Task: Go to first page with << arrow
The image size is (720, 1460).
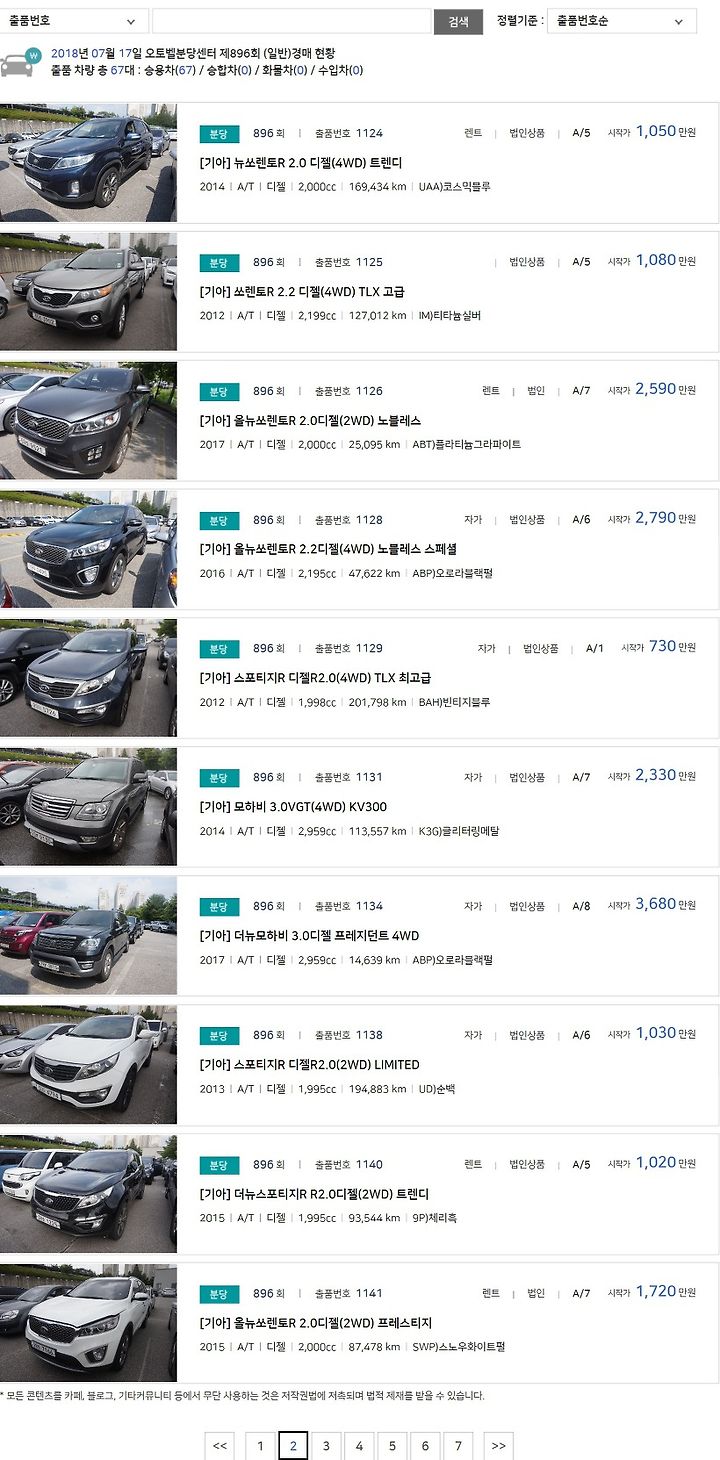Action: (x=220, y=1446)
